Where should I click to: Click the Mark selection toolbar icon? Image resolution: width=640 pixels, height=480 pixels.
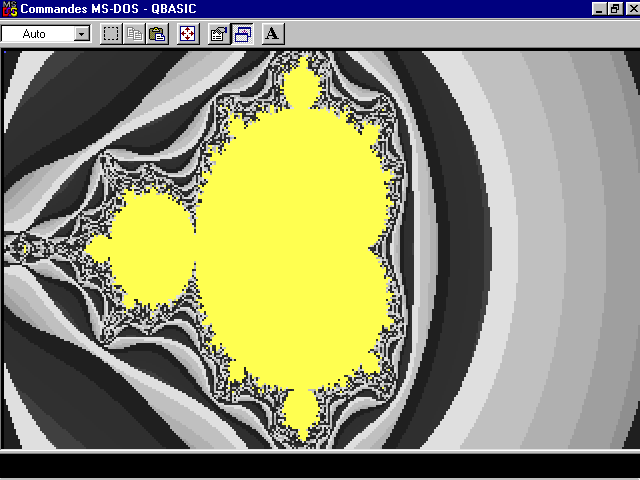click(111, 34)
